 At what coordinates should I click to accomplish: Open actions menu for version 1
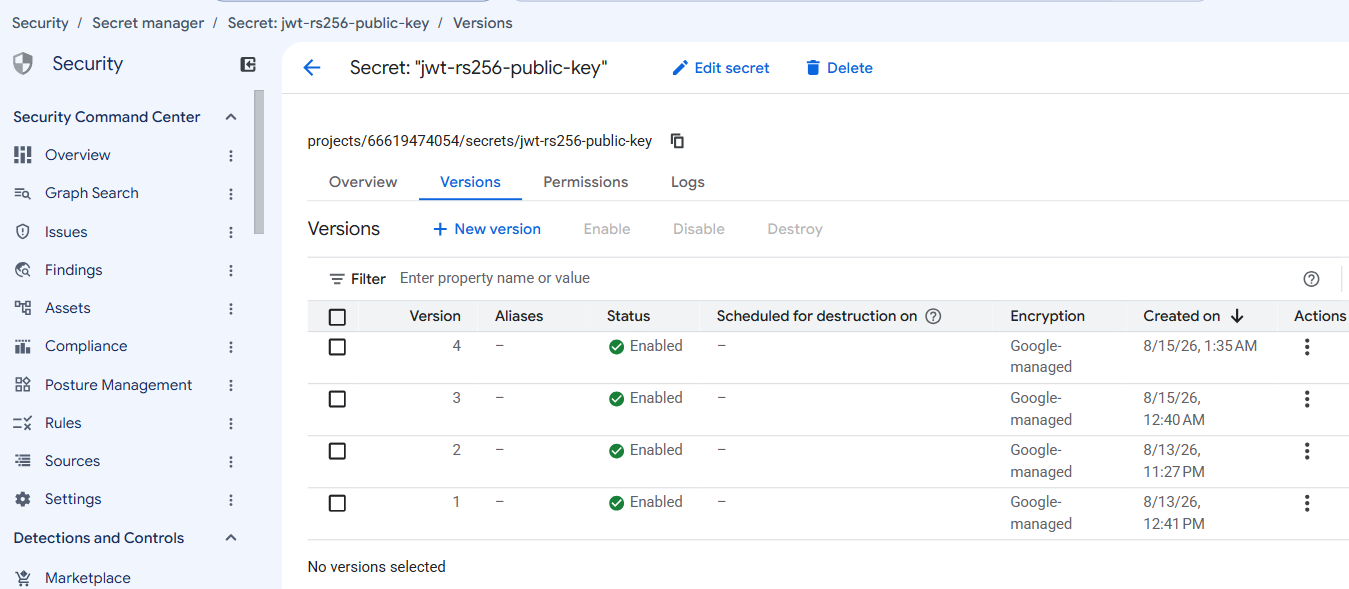click(1306, 503)
